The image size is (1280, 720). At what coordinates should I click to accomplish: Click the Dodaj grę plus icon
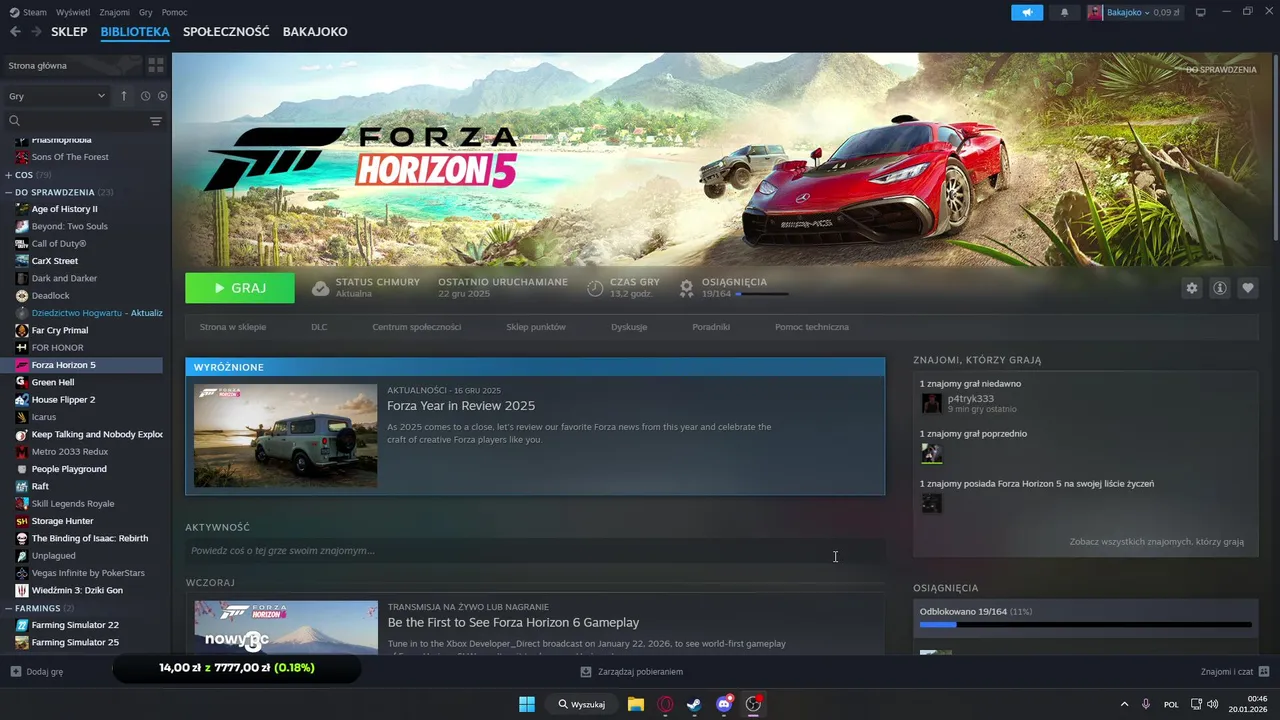[15, 672]
